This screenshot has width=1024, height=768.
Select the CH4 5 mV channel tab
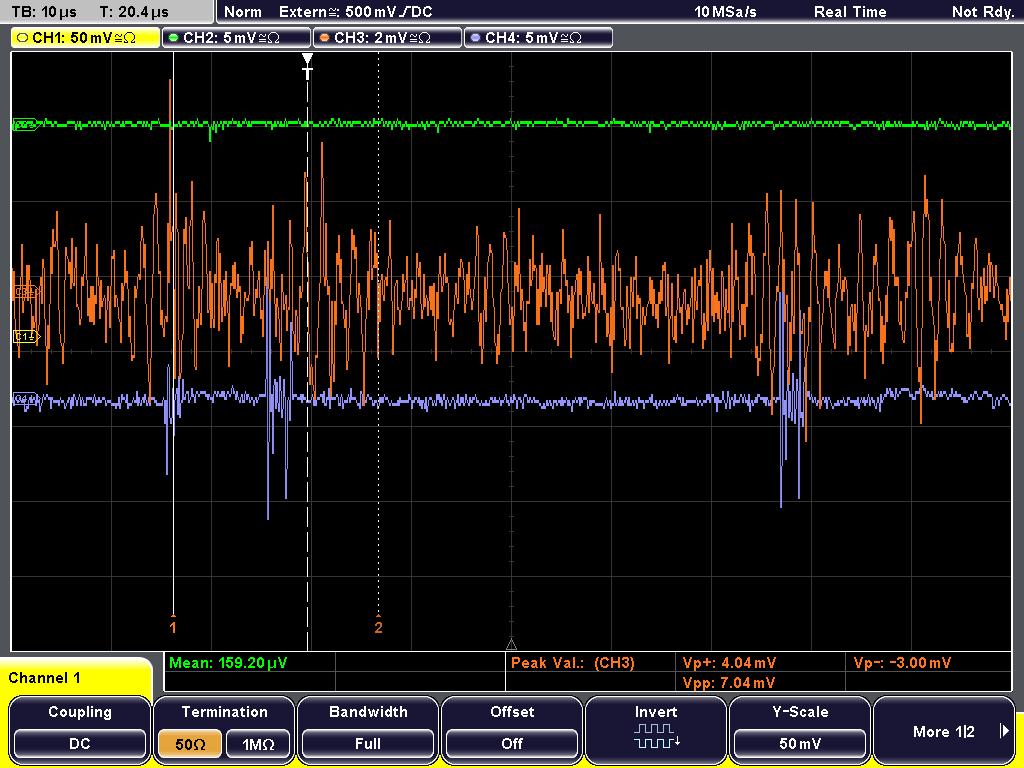point(538,38)
